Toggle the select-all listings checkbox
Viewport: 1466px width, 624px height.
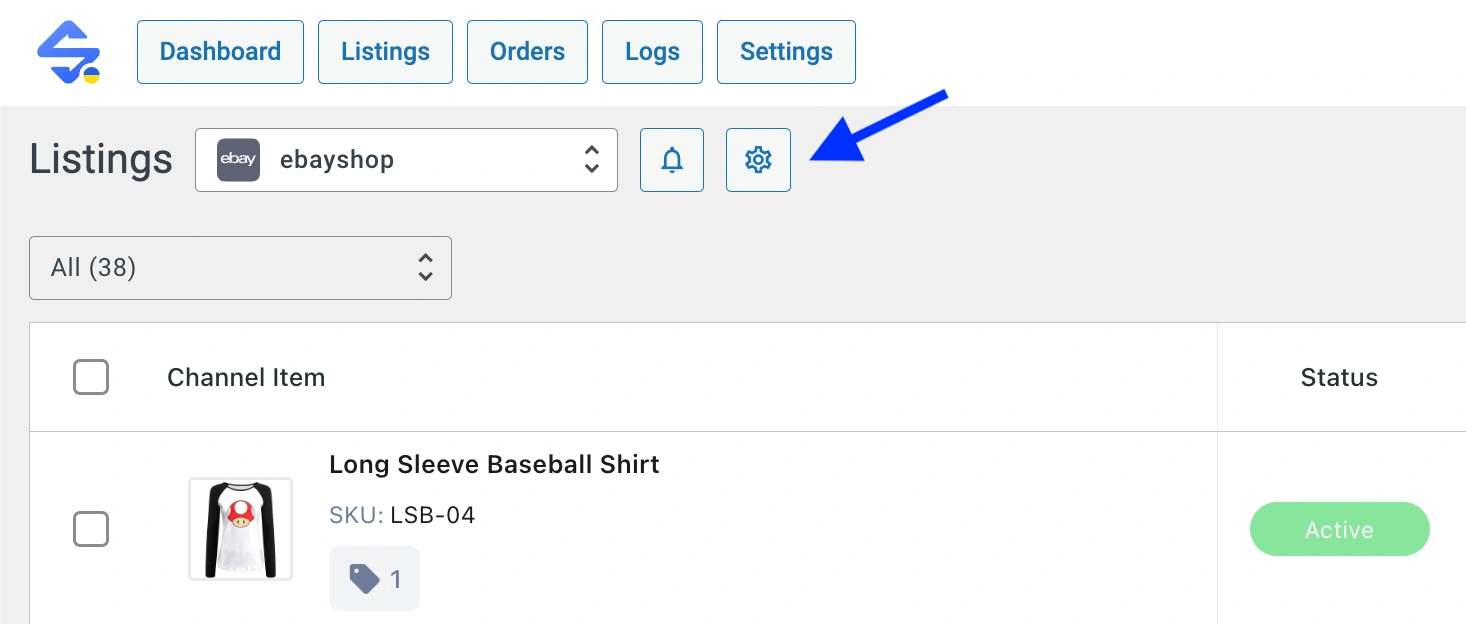click(91, 377)
